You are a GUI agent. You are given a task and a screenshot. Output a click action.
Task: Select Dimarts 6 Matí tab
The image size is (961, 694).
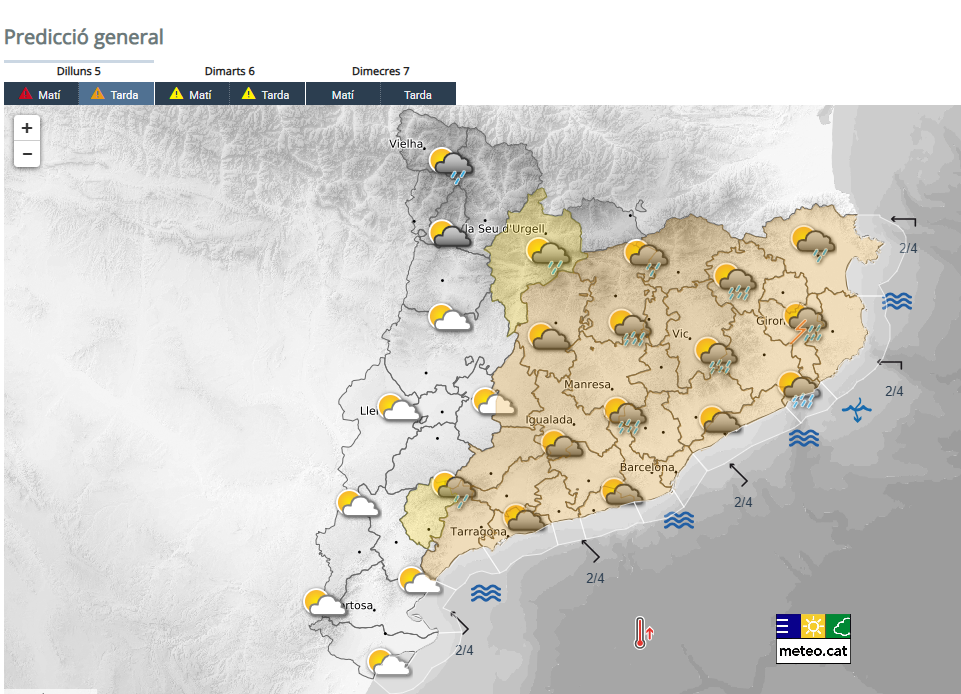pos(192,94)
